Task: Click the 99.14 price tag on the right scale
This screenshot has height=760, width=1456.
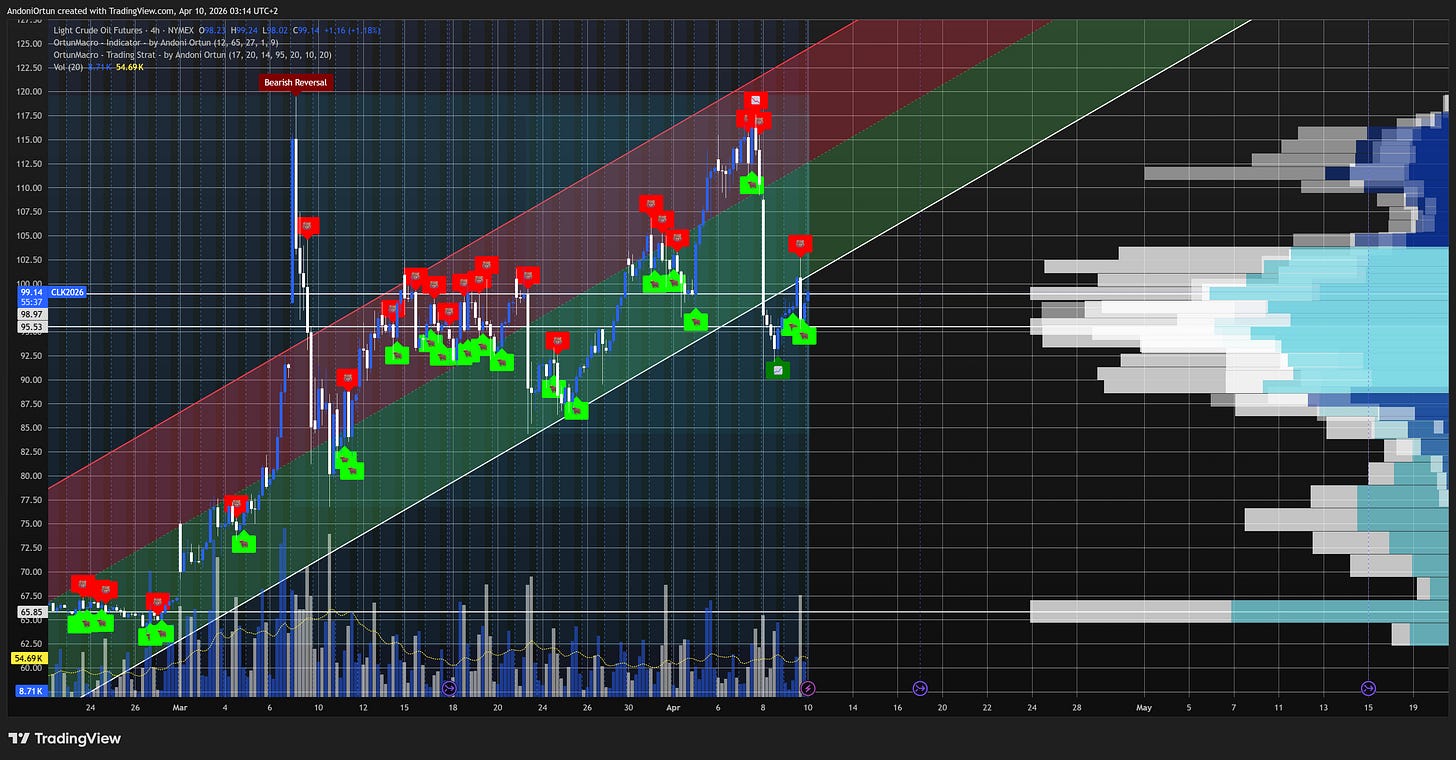Action: [30, 293]
